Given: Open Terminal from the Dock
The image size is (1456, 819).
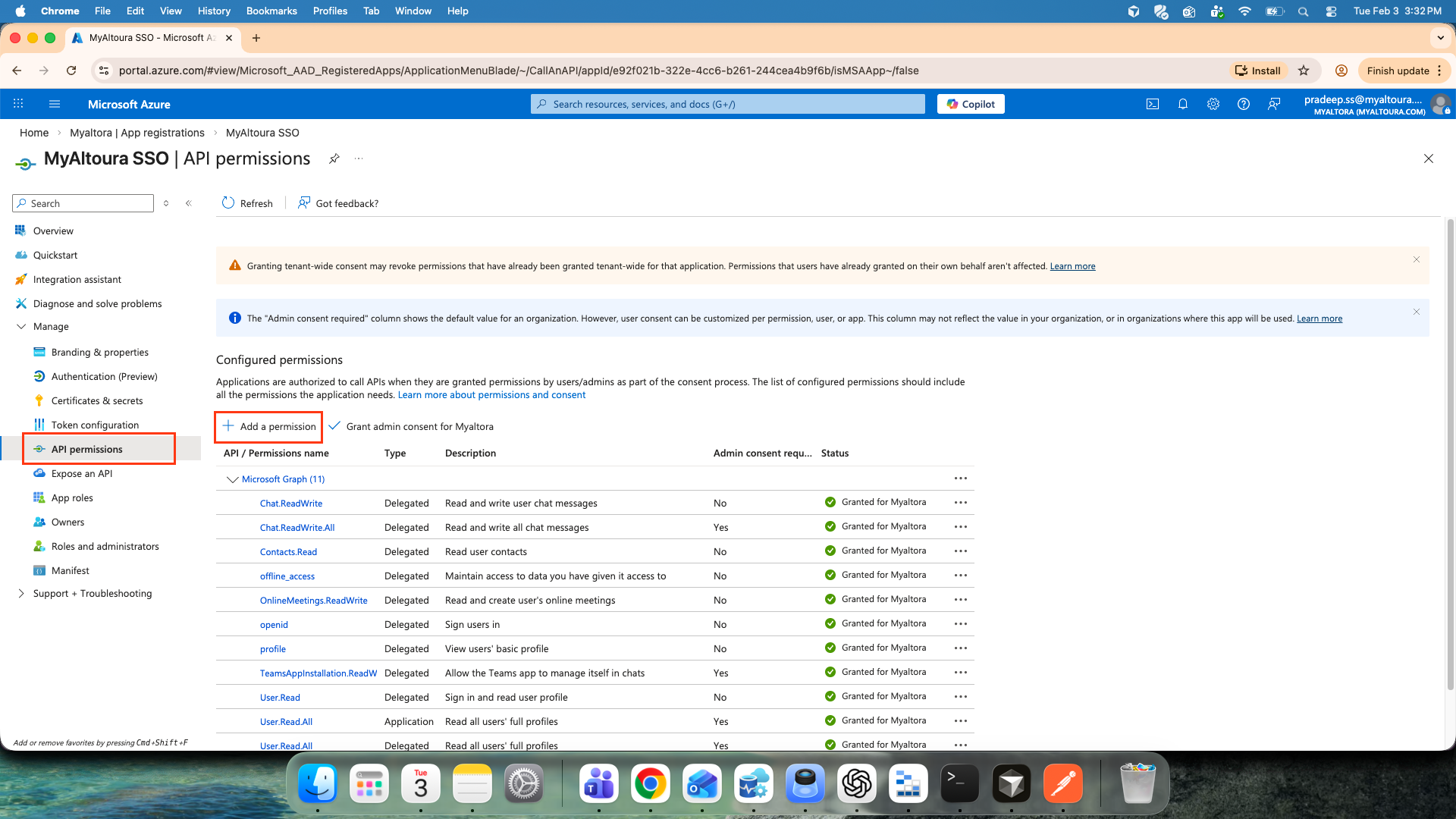Looking at the screenshot, I should [960, 783].
